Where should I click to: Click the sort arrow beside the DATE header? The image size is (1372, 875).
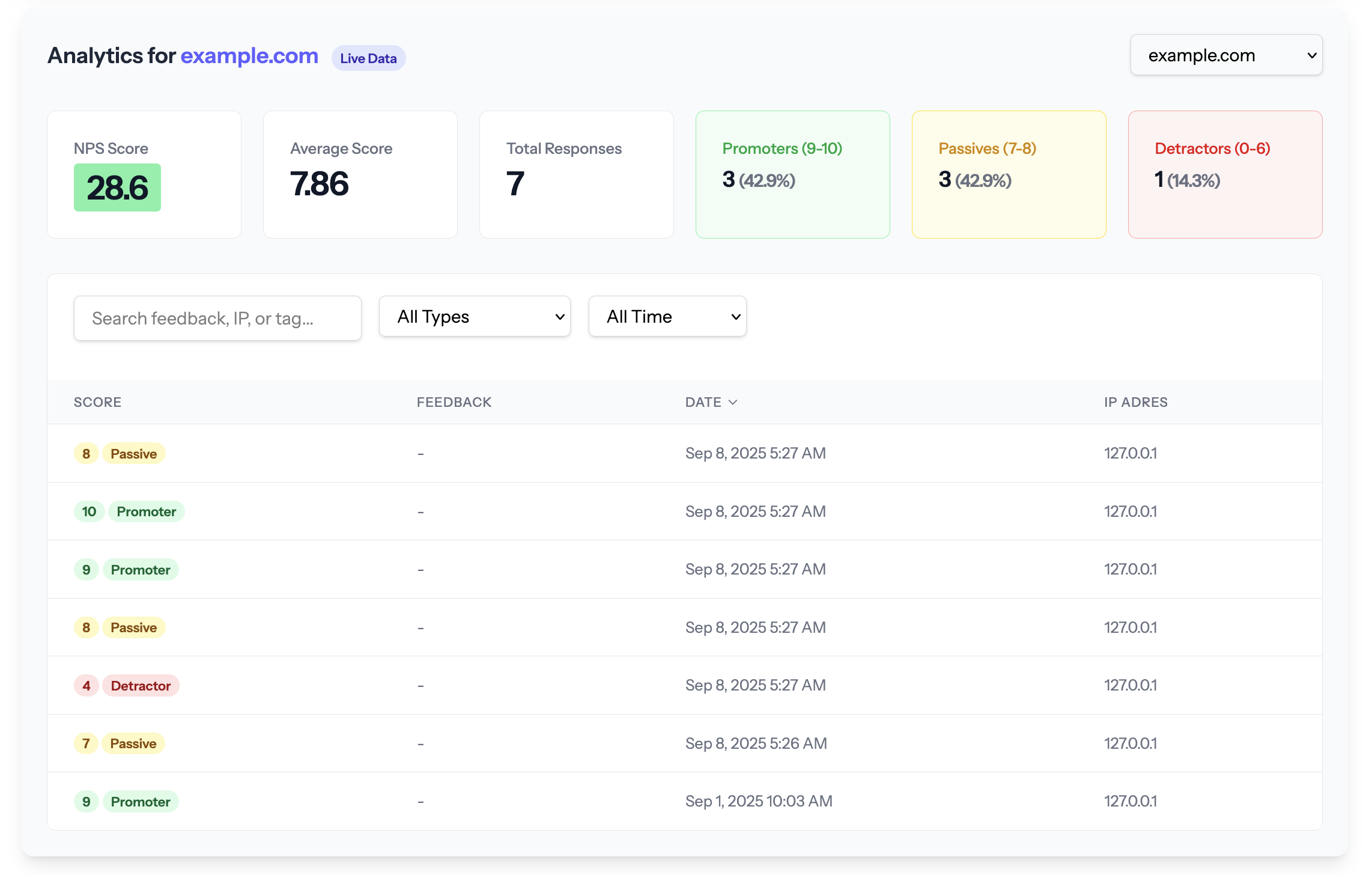pyautogui.click(x=733, y=402)
